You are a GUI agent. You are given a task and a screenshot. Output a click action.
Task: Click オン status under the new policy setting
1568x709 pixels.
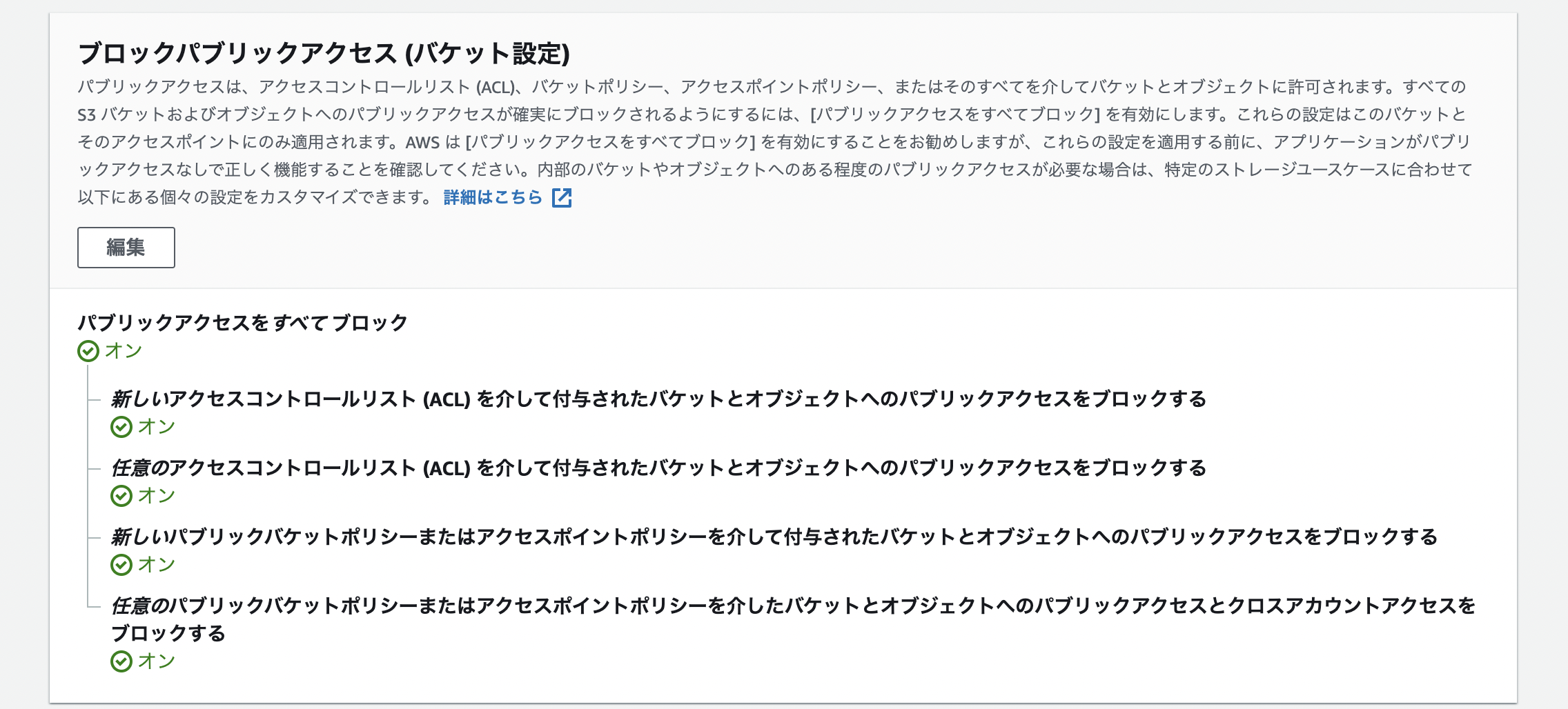[x=157, y=563]
